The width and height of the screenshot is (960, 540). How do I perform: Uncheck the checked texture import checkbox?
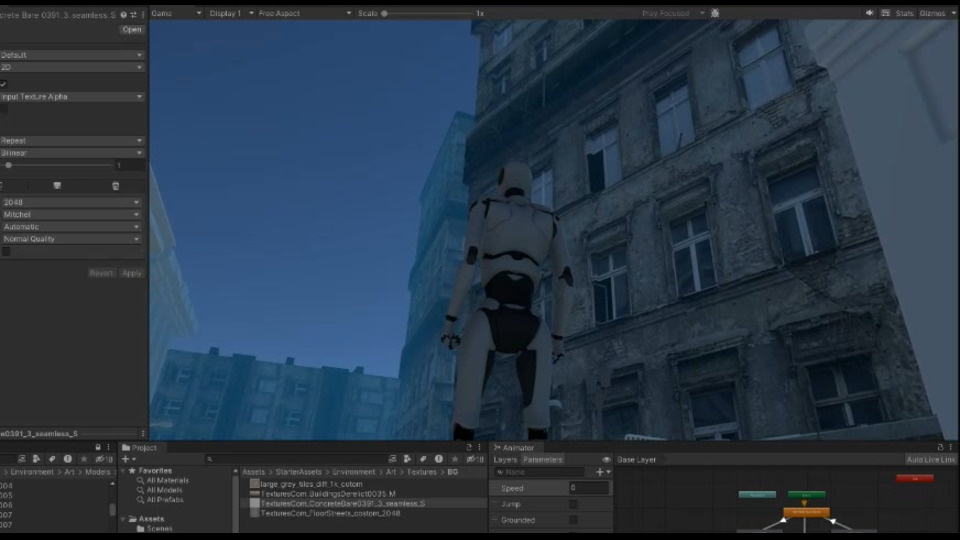(x=4, y=84)
